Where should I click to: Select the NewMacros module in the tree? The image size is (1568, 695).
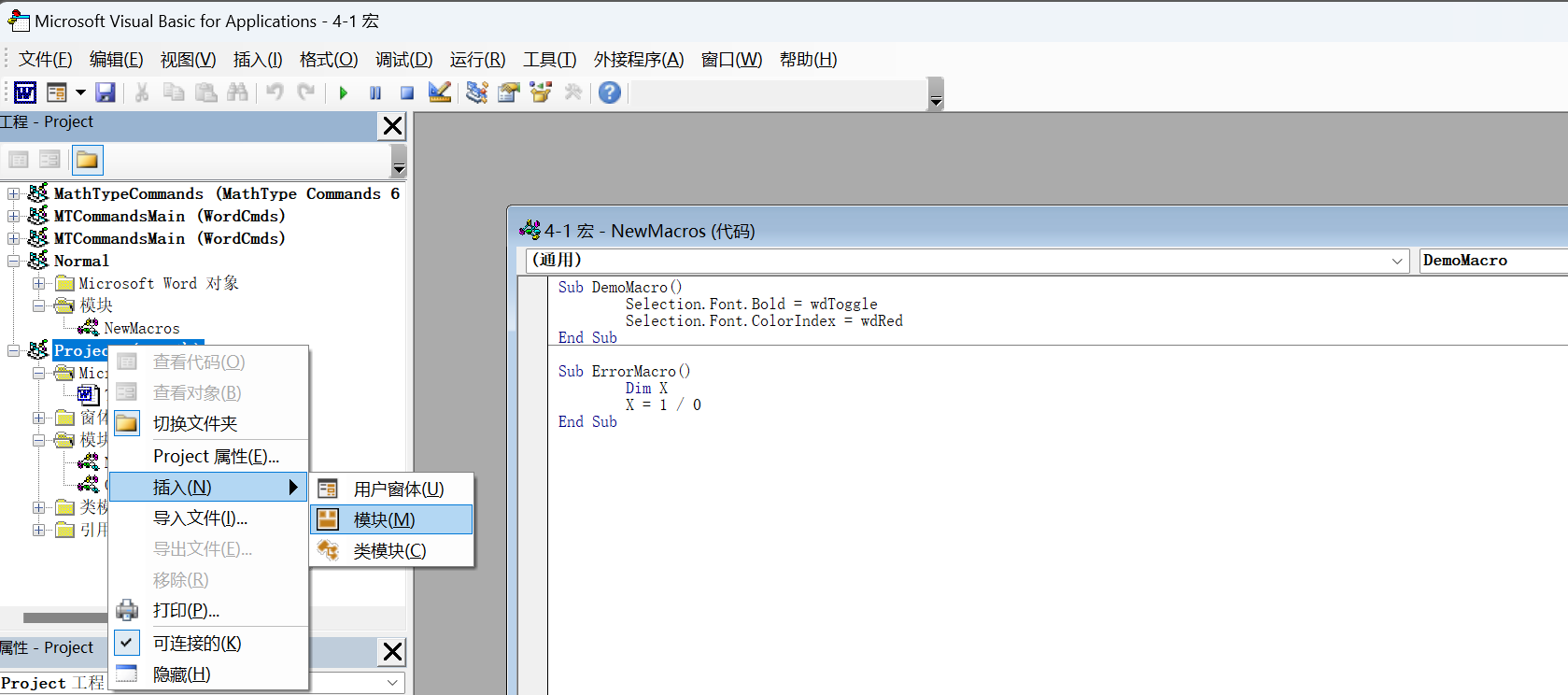pyautogui.click(x=142, y=329)
